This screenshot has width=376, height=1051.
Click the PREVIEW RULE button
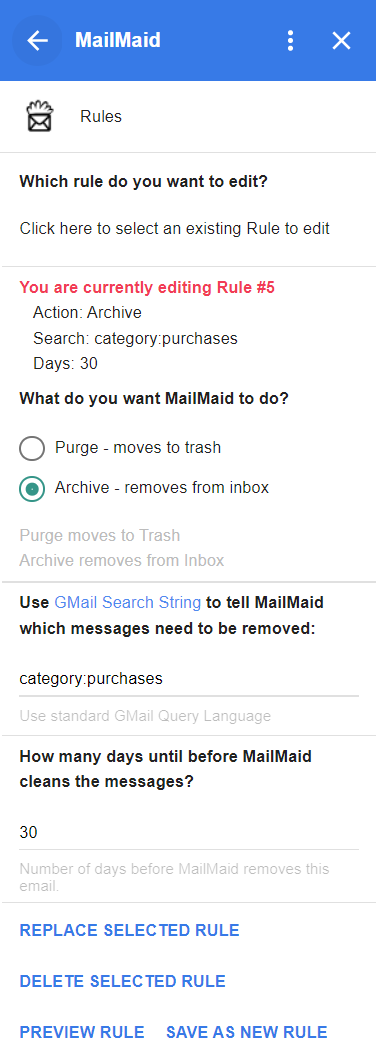coord(82,1032)
